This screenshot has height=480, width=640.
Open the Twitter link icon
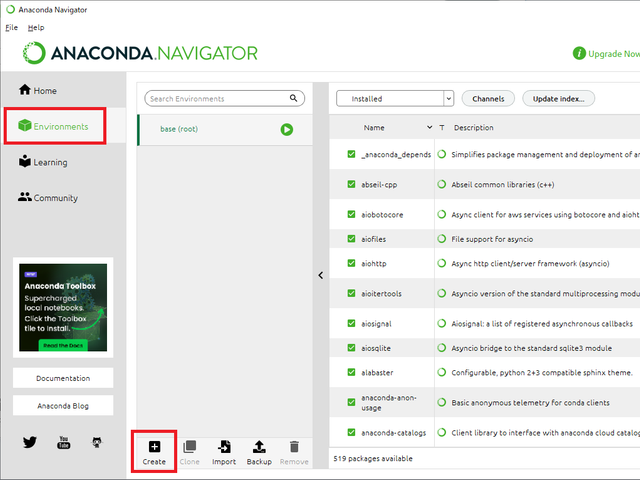(x=29, y=442)
